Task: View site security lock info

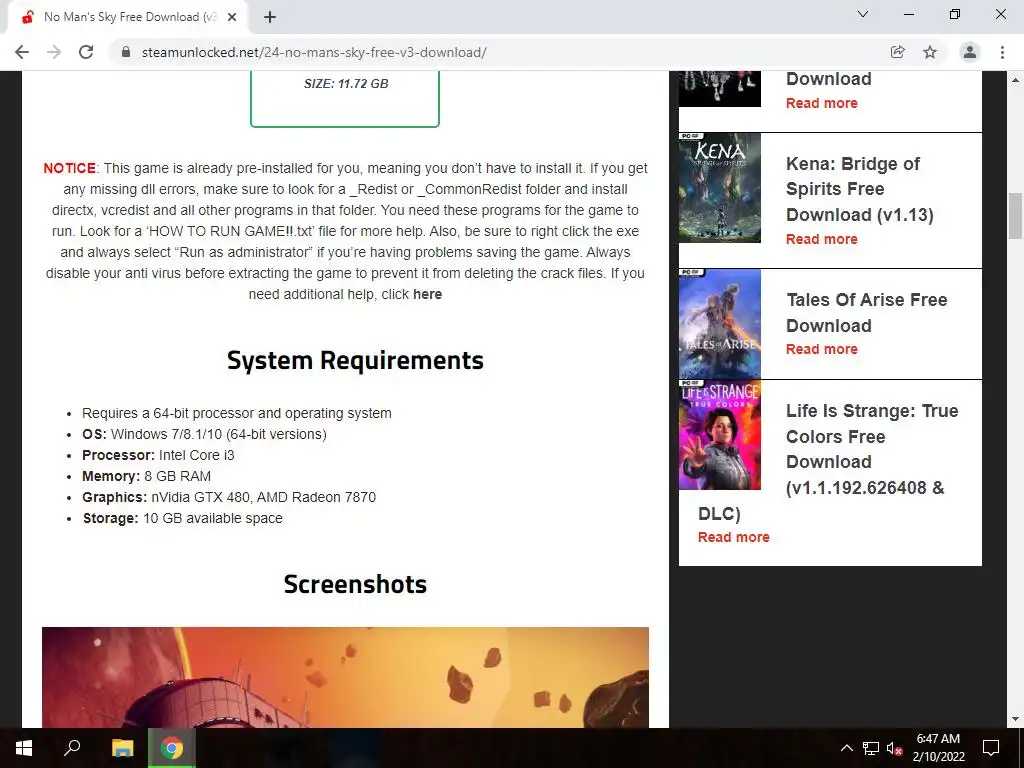Action: [x=126, y=52]
